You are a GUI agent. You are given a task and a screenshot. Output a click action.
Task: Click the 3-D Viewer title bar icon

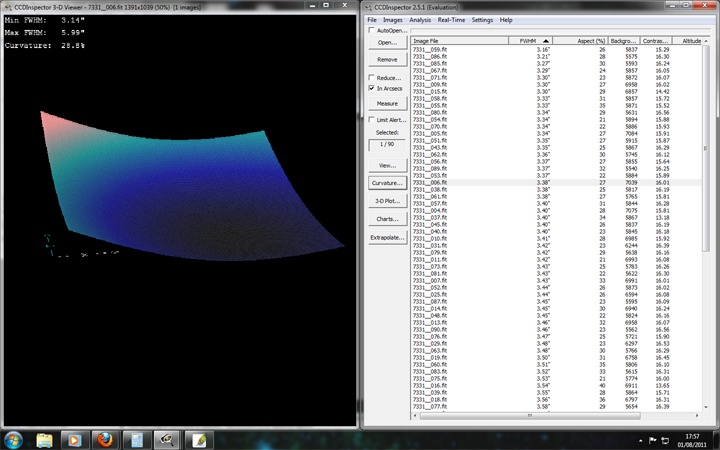(x=8, y=7)
